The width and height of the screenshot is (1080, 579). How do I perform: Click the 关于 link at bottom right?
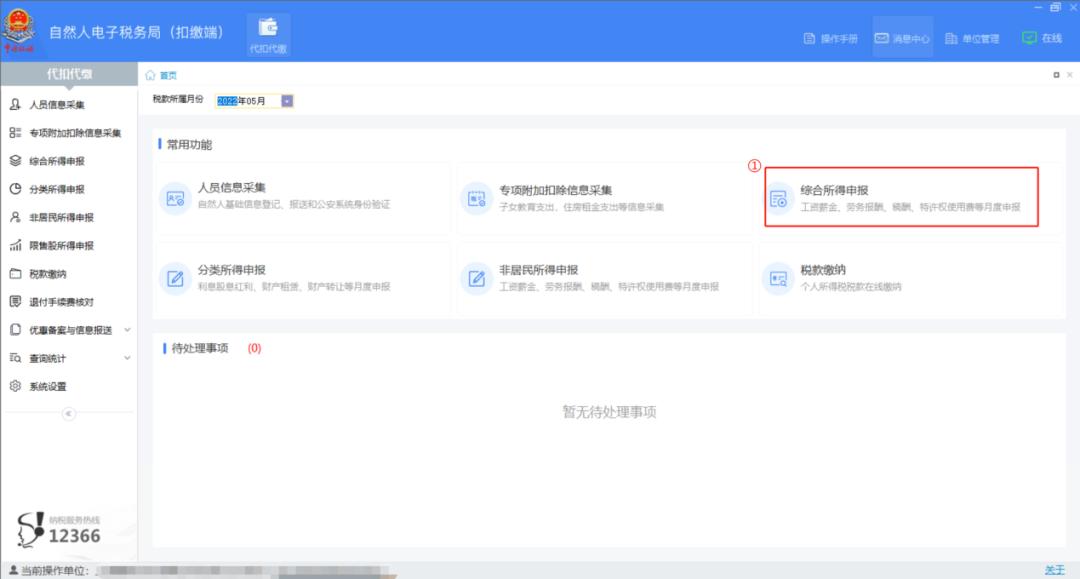(1054, 570)
